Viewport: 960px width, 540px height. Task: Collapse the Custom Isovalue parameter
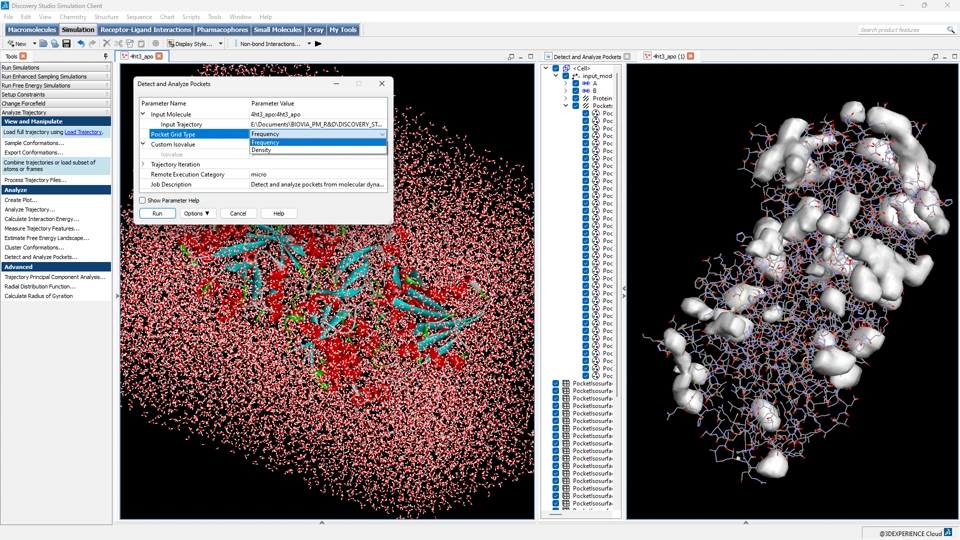pyautogui.click(x=143, y=144)
